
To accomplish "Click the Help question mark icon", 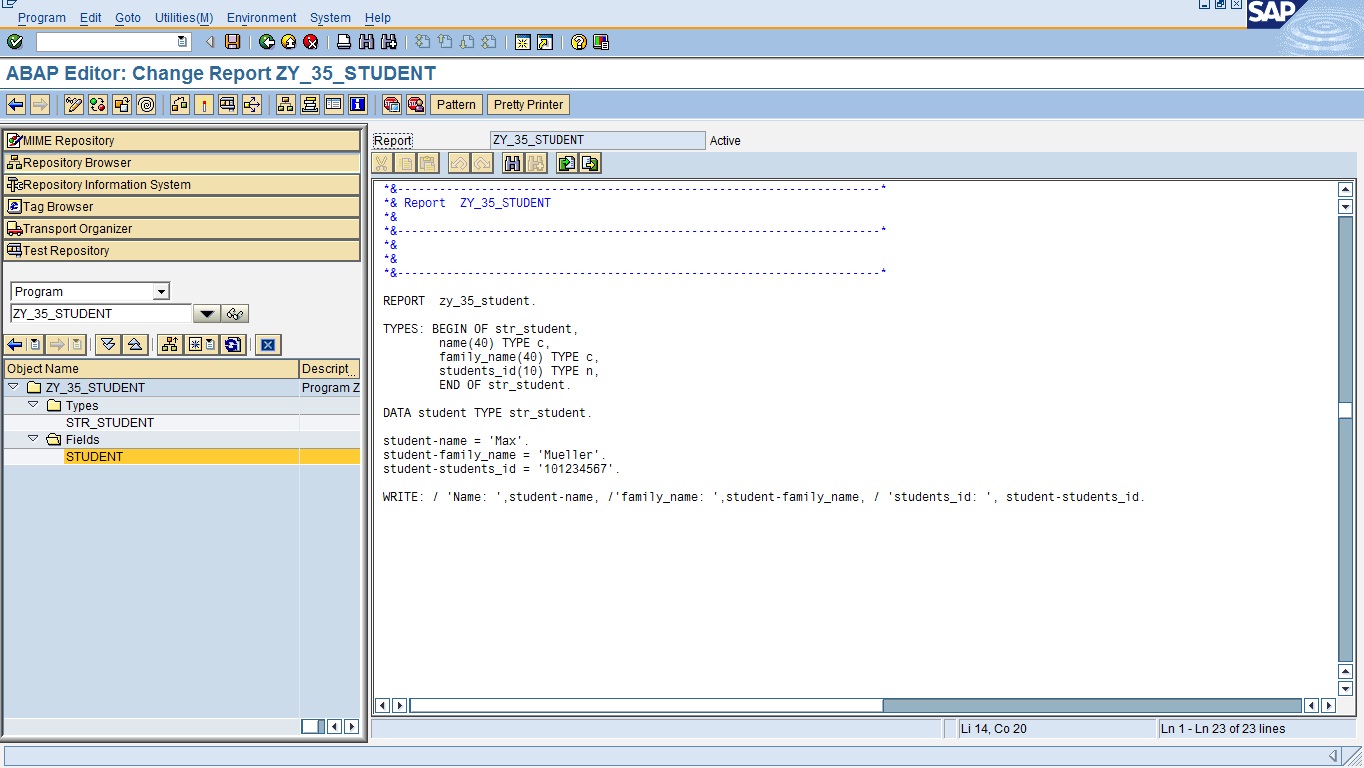I will 579,41.
